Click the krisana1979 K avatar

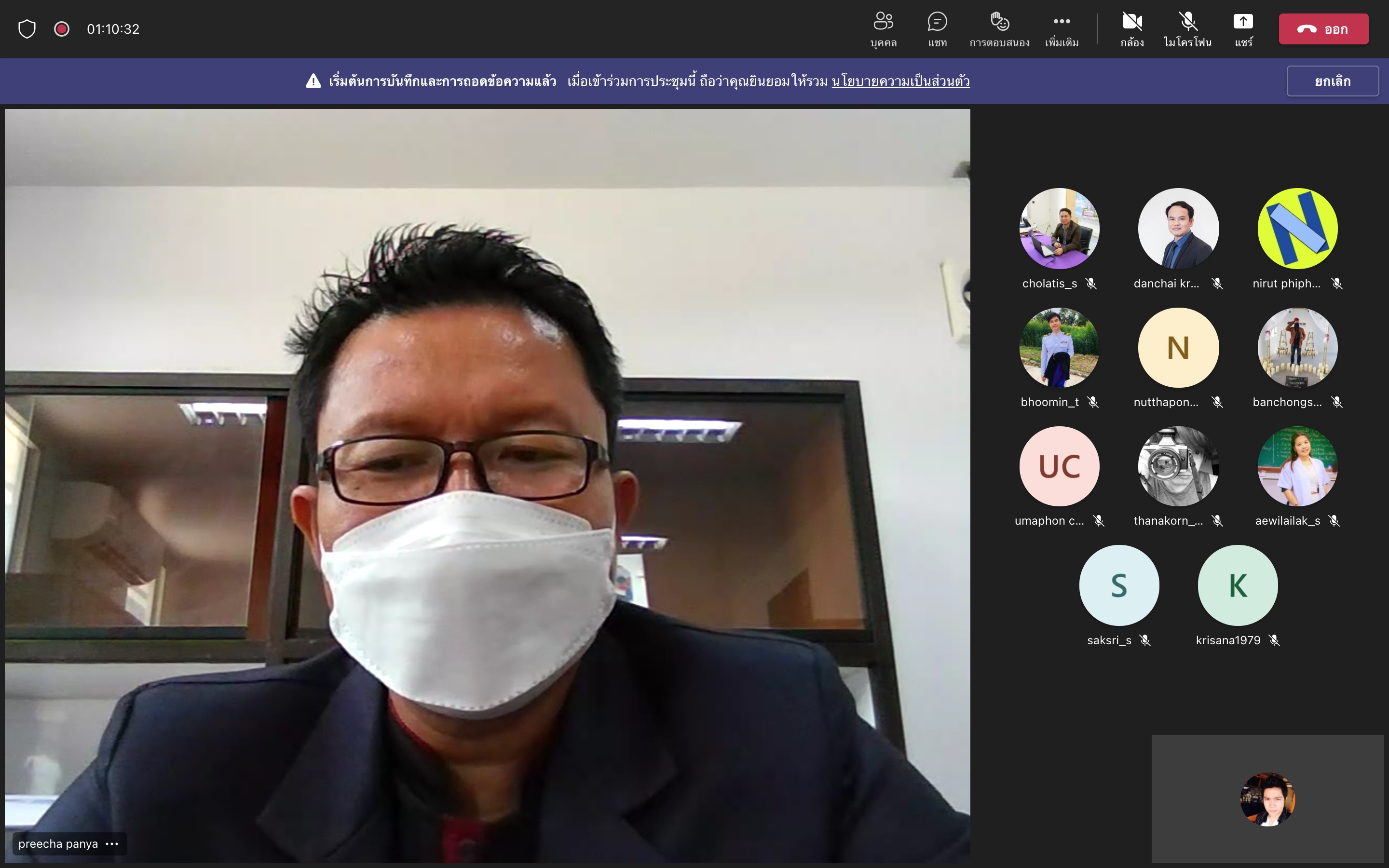1238,585
